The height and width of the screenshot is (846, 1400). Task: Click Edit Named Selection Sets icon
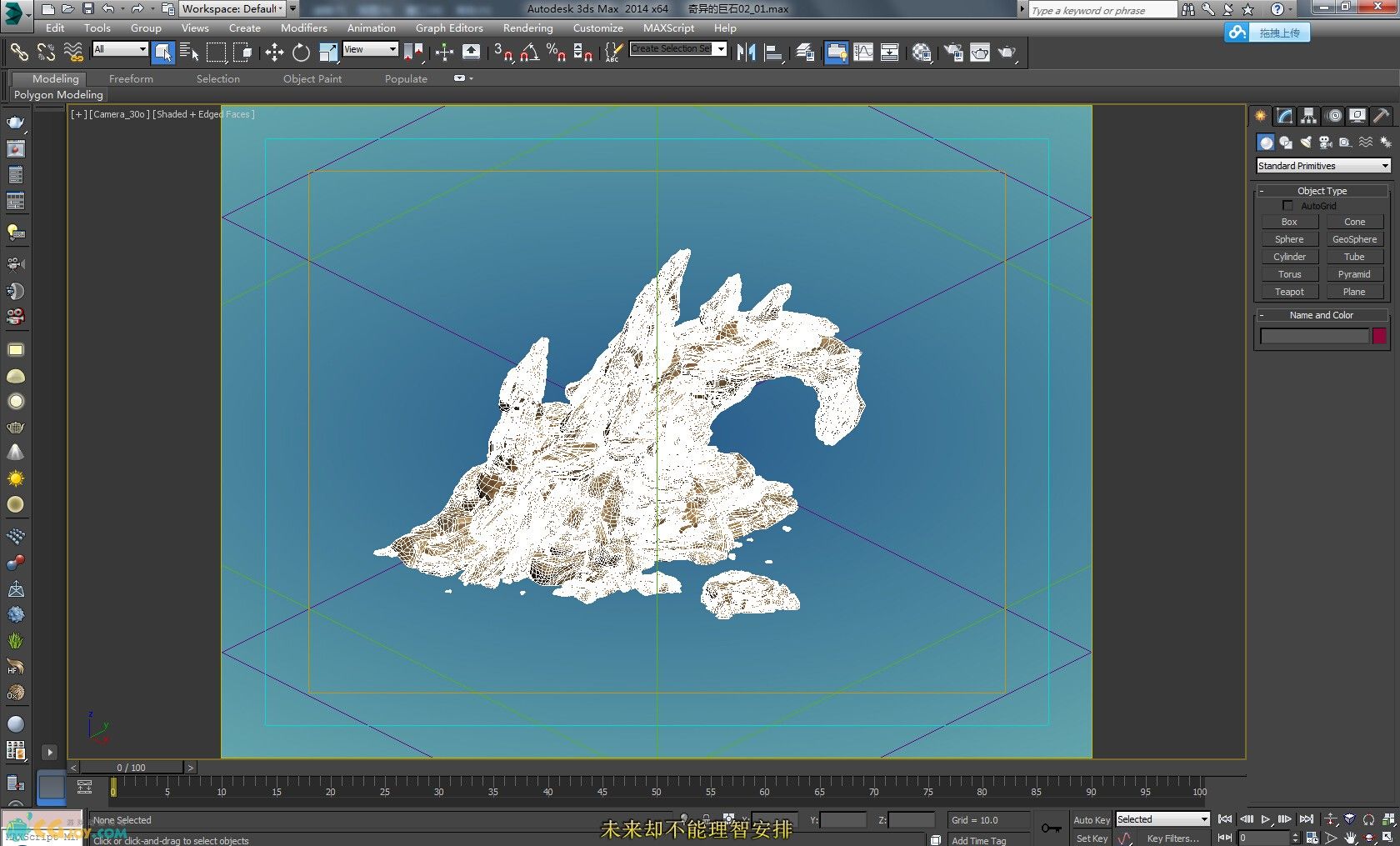(612, 53)
